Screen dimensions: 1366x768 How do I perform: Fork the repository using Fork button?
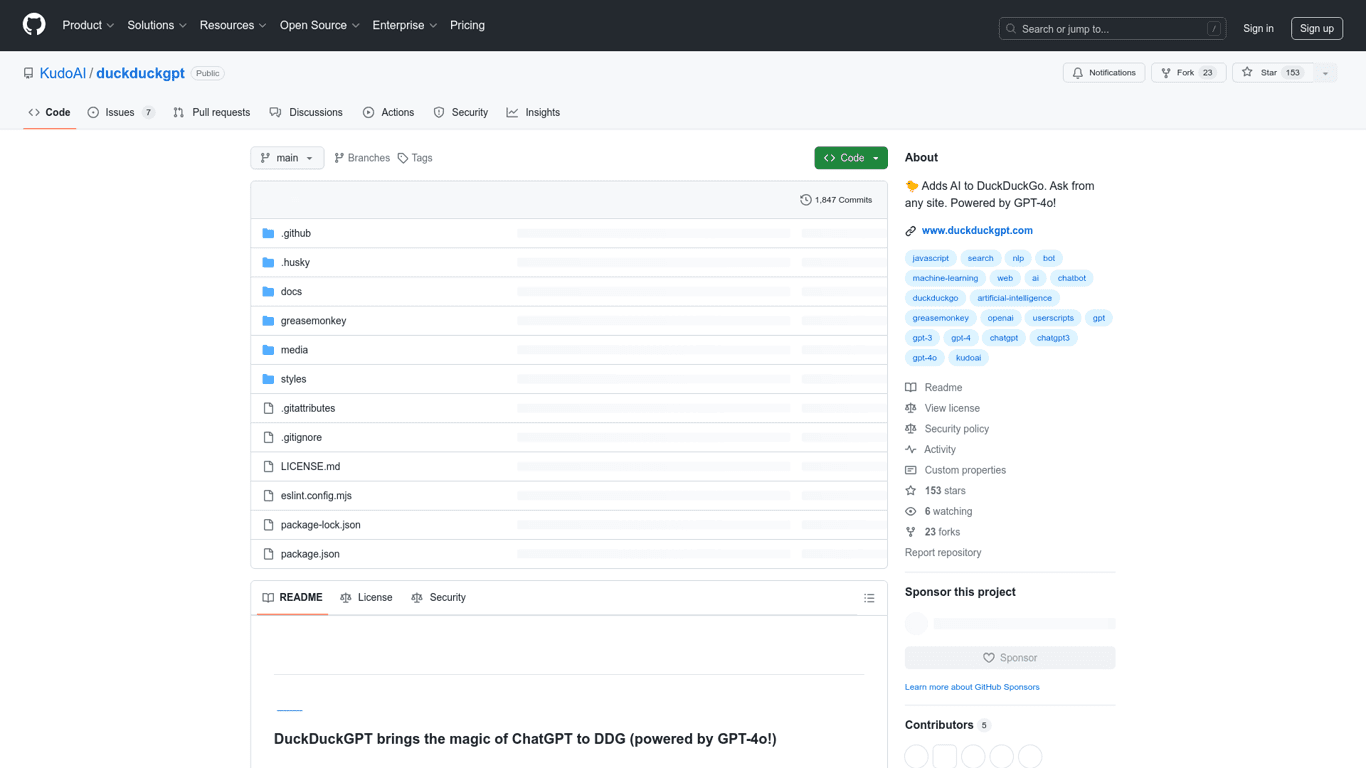click(x=1187, y=73)
